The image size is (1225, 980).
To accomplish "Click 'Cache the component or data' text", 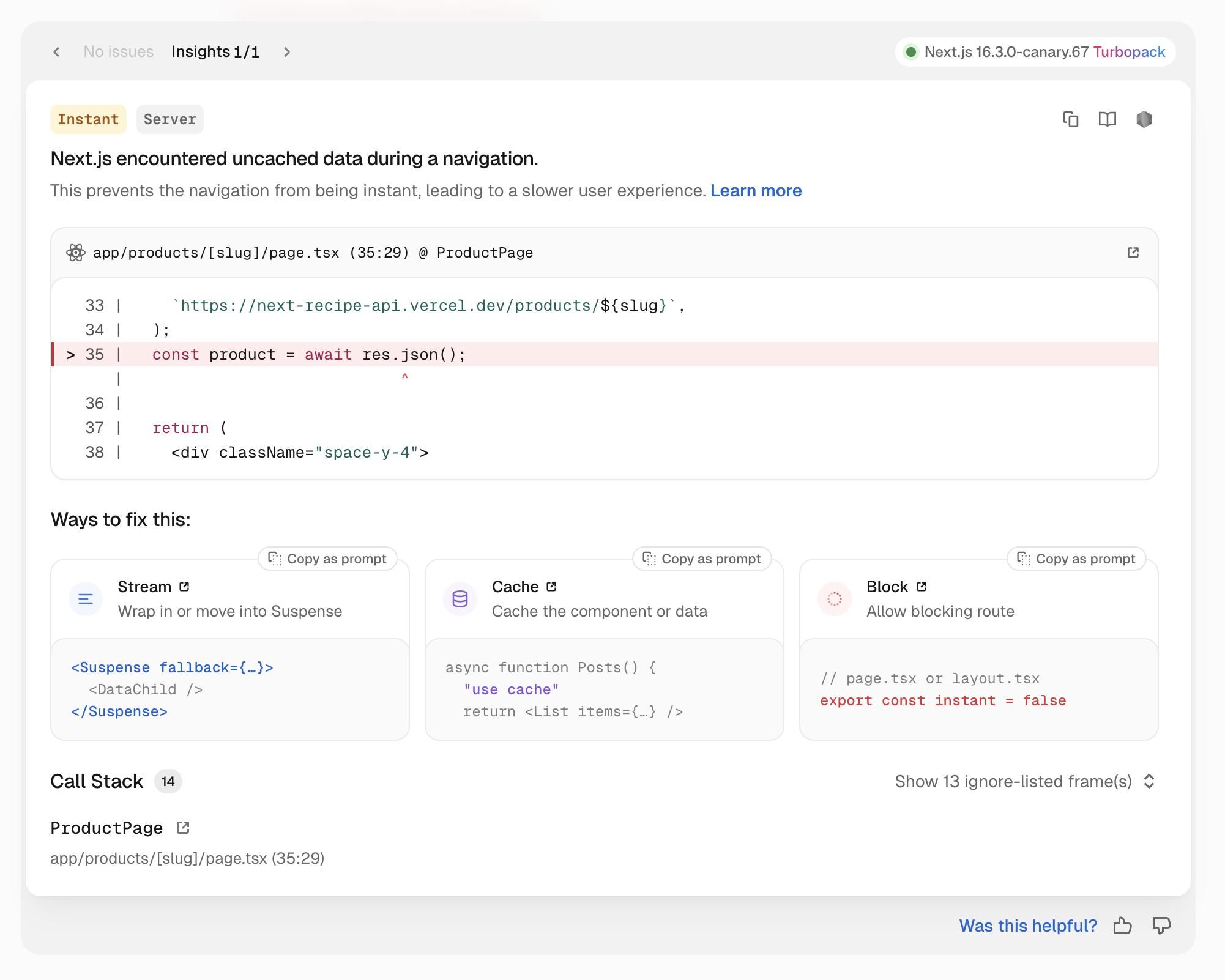I will coord(600,611).
